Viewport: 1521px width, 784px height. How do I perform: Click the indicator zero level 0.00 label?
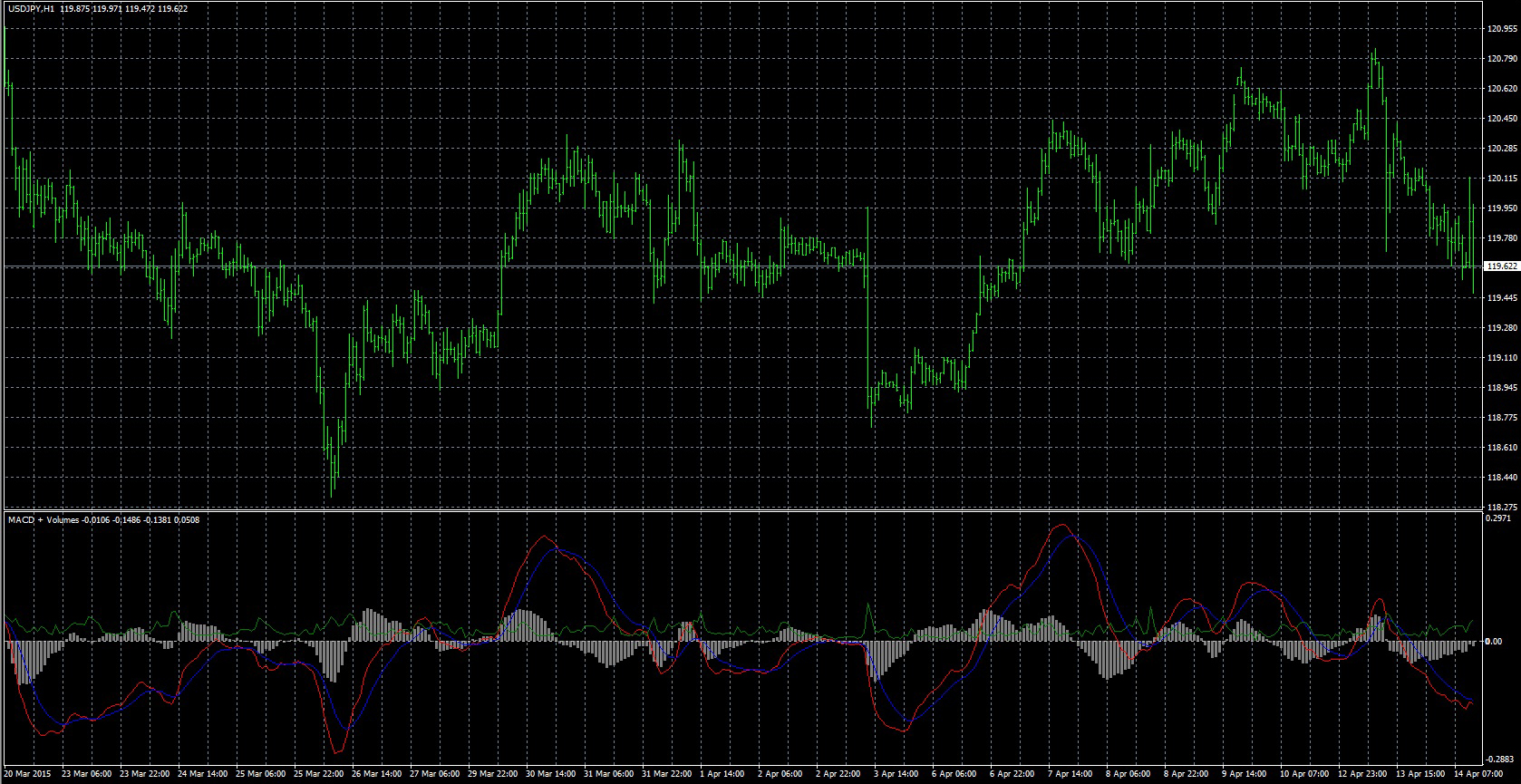pyautogui.click(x=1497, y=642)
